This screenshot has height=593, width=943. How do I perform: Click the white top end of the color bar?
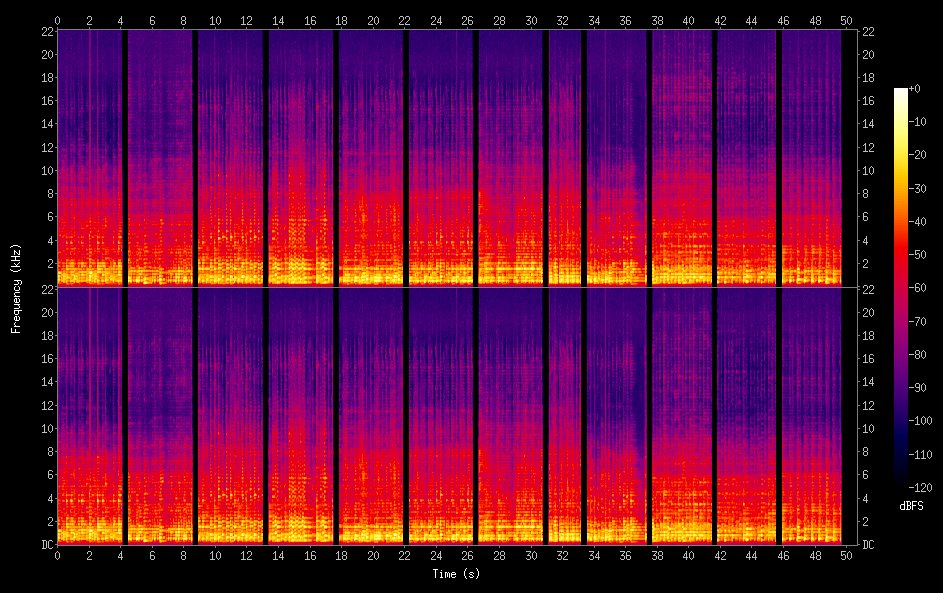point(901,92)
